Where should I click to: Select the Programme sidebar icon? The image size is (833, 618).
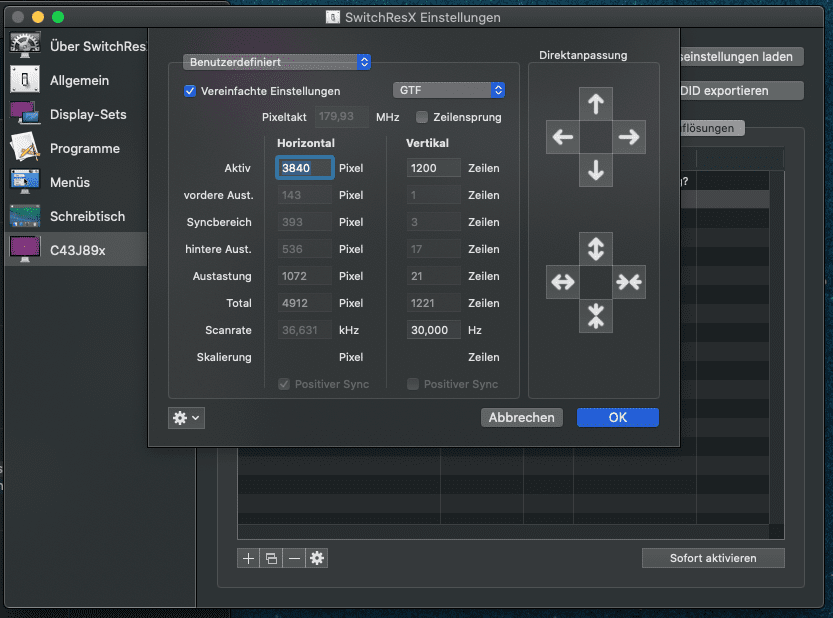point(24,148)
